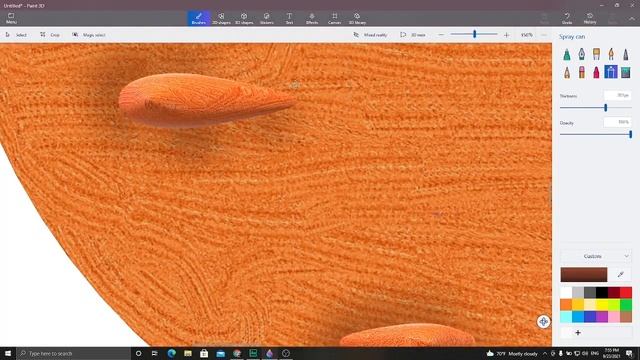Open Mixed reality
640x360 pixels.
(x=370, y=35)
